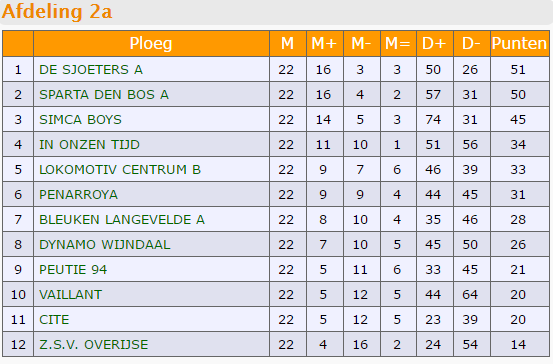This screenshot has width=553, height=364.
Task: Click the D- column header
Action: click(472, 44)
